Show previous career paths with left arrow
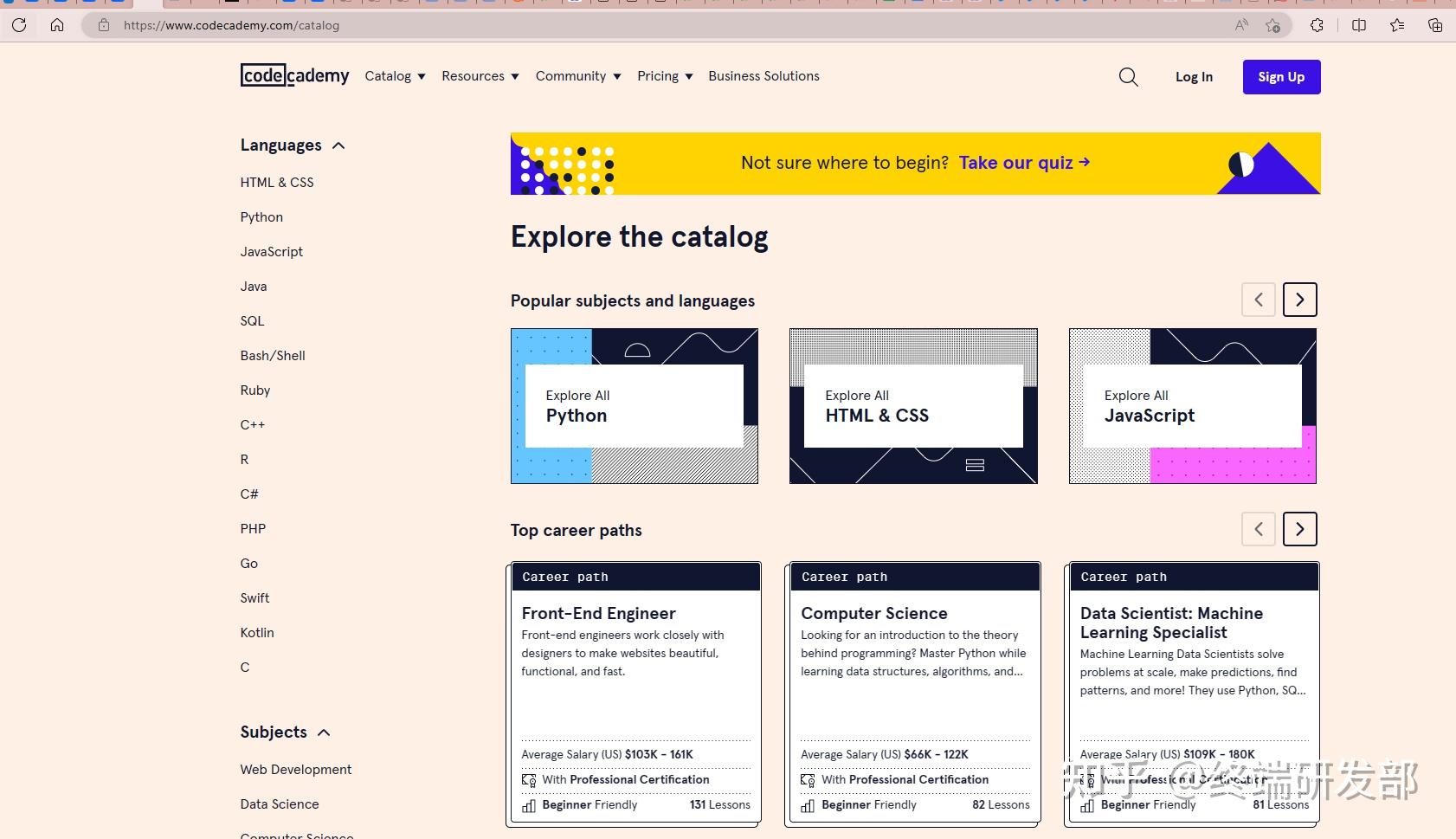The height and width of the screenshot is (839, 1456). pyautogui.click(x=1259, y=529)
